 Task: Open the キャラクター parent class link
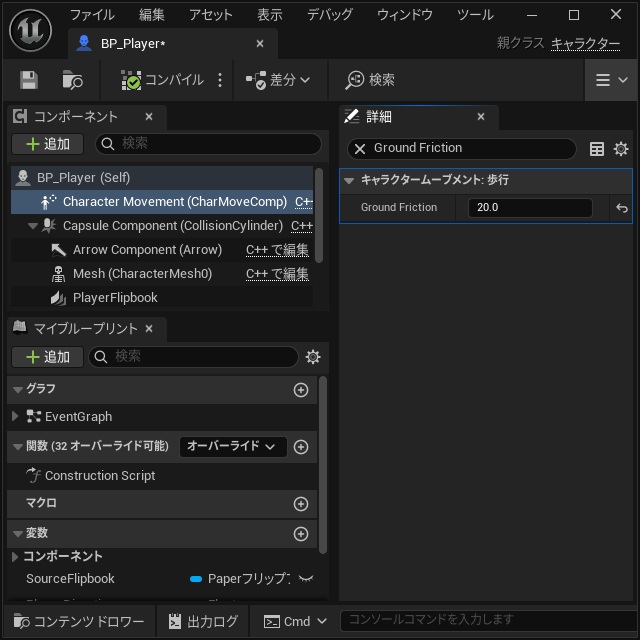point(585,43)
